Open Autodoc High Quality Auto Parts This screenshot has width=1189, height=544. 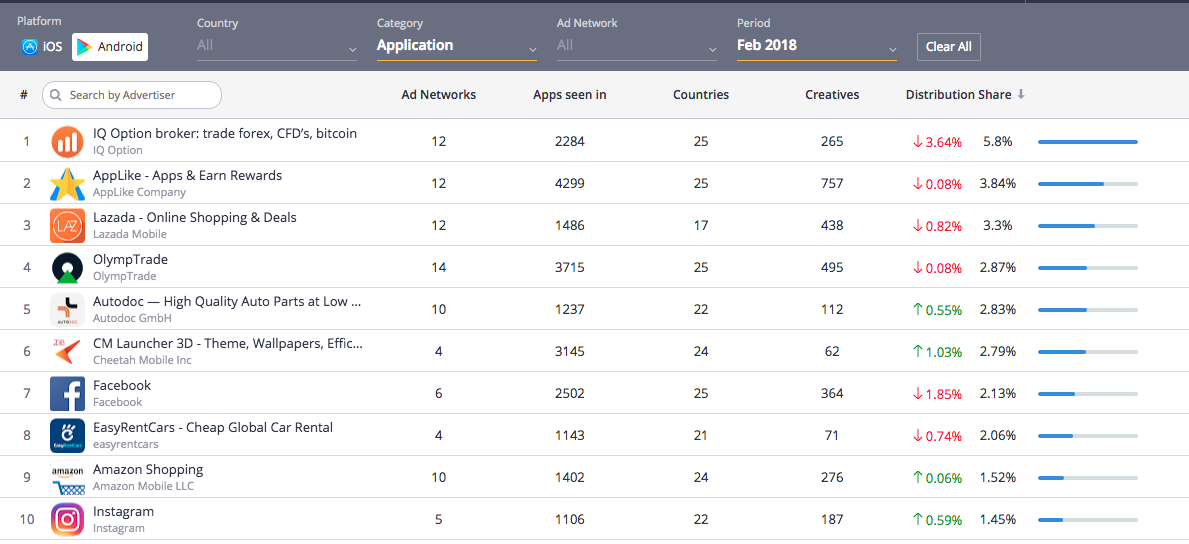click(x=227, y=301)
